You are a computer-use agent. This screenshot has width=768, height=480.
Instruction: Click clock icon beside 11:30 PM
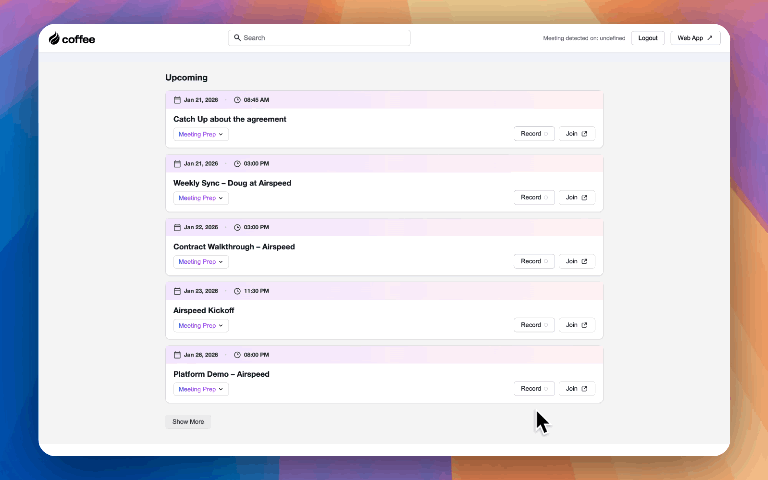point(237,291)
